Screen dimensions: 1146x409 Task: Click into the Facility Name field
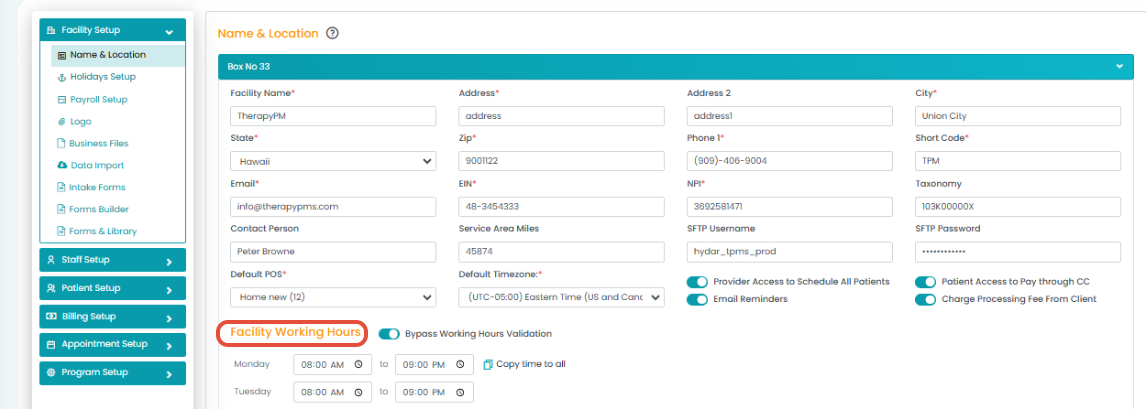333,116
